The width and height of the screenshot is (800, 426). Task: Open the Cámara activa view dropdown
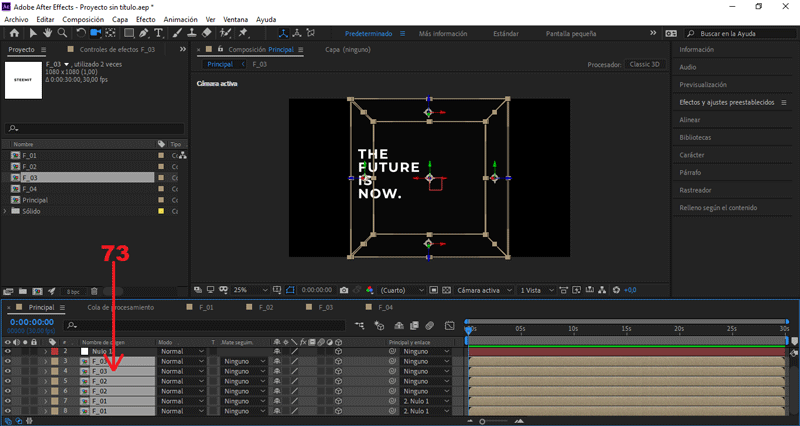click(483, 290)
